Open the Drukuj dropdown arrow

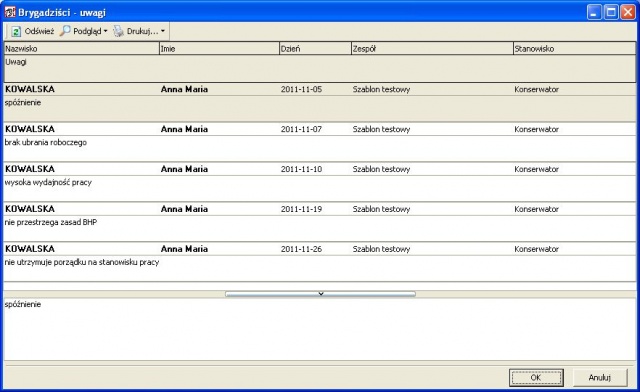pyautogui.click(x=162, y=31)
